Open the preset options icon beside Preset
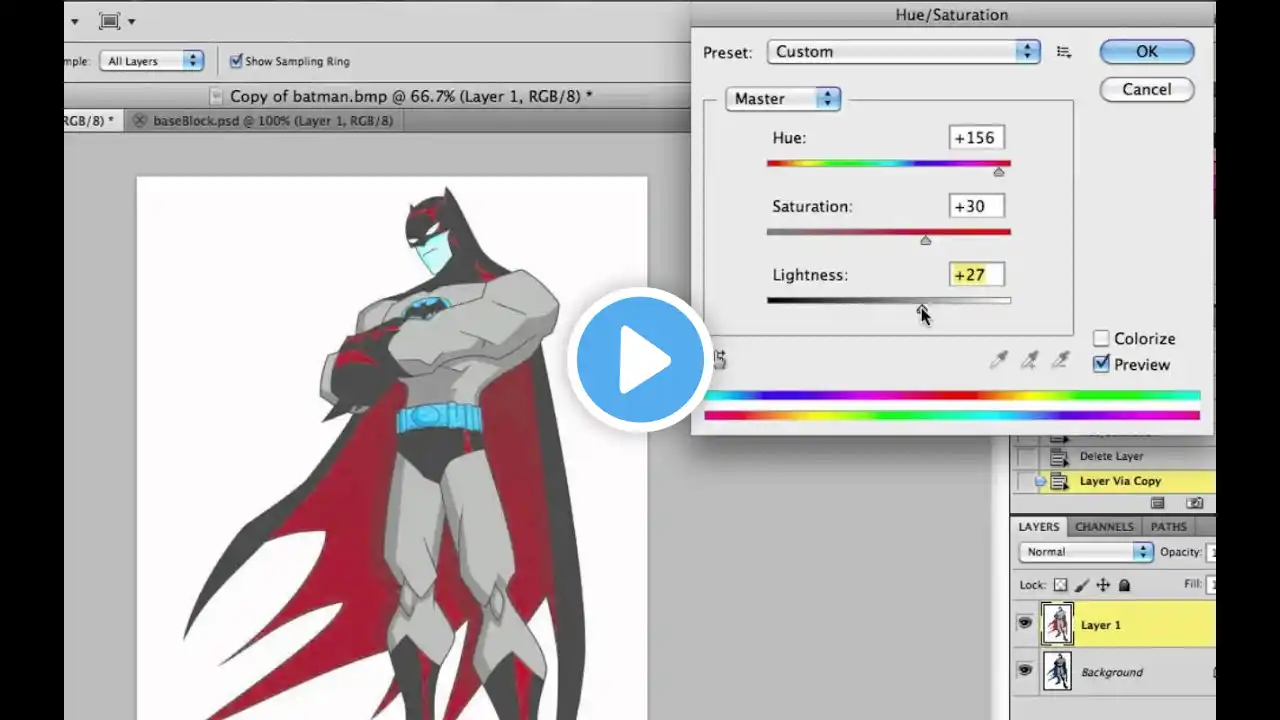The width and height of the screenshot is (1280, 720). [1064, 52]
